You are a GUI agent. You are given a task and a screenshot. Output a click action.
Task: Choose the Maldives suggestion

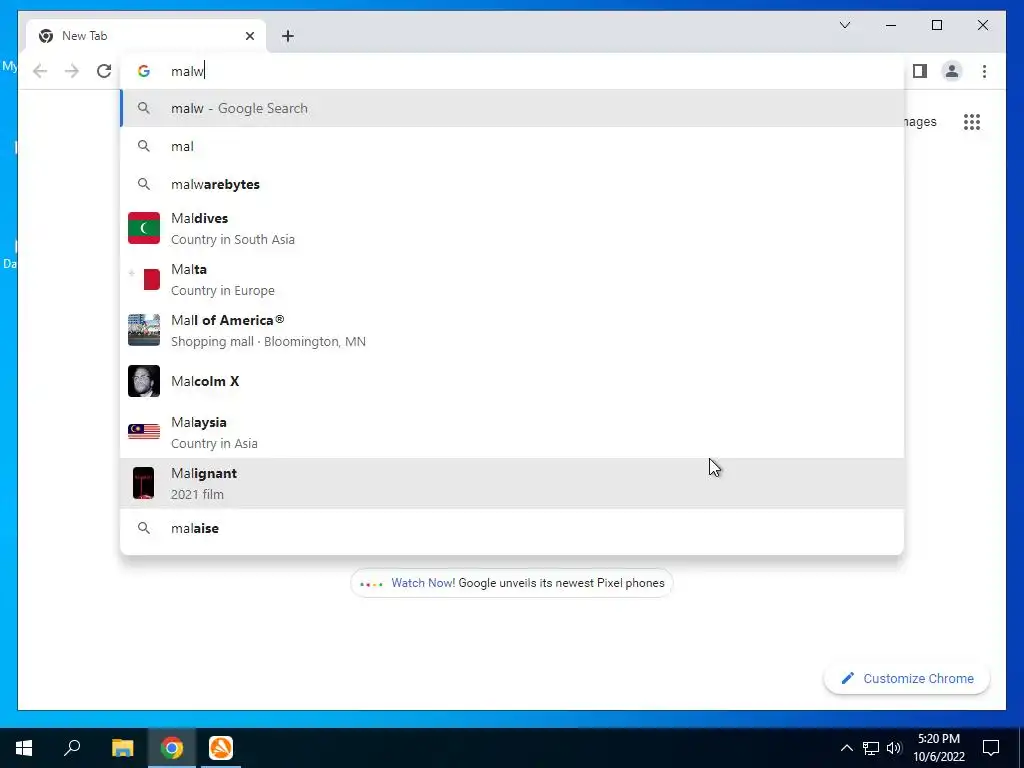(512, 229)
